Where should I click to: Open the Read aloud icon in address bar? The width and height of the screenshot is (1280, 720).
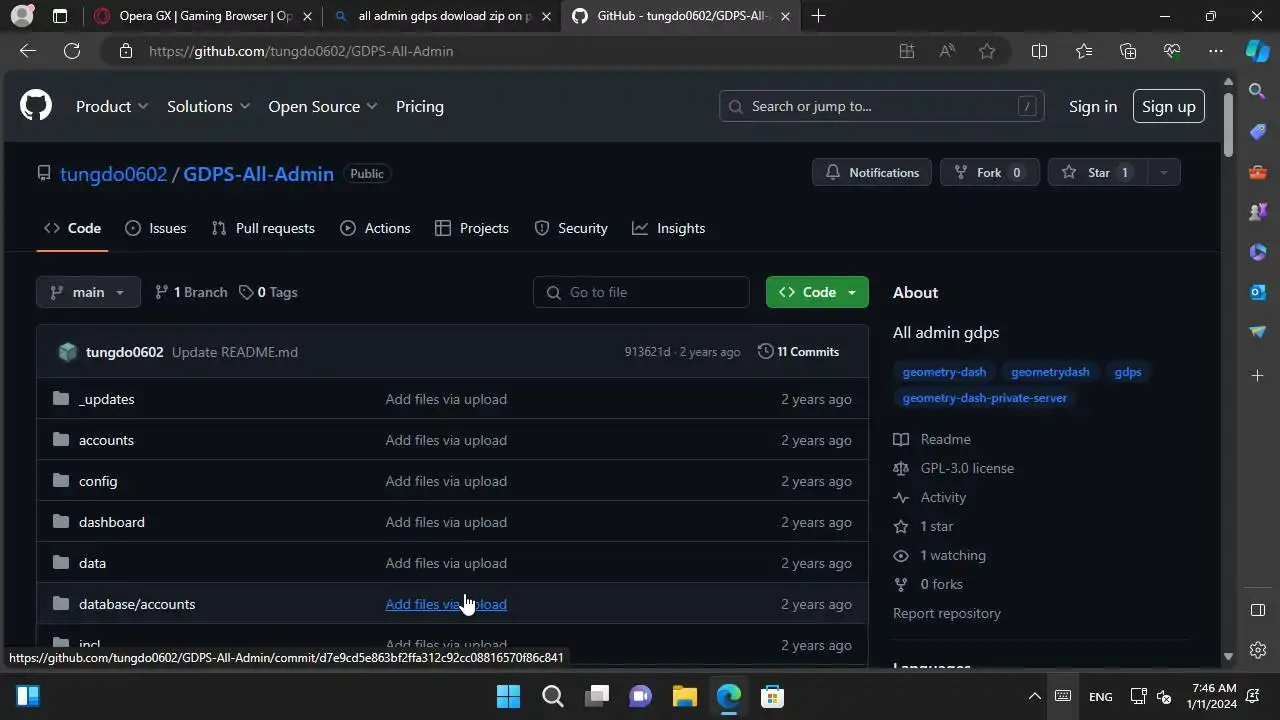[947, 51]
